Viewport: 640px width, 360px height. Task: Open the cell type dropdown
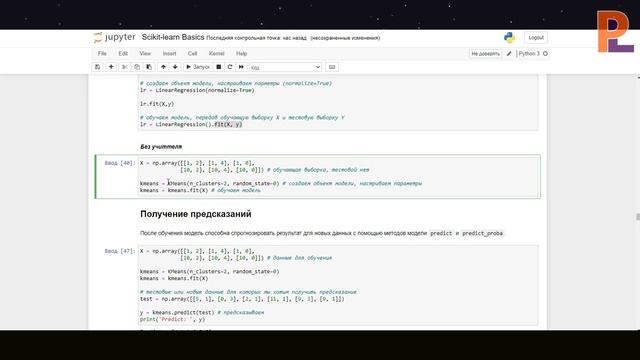pos(285,67)
